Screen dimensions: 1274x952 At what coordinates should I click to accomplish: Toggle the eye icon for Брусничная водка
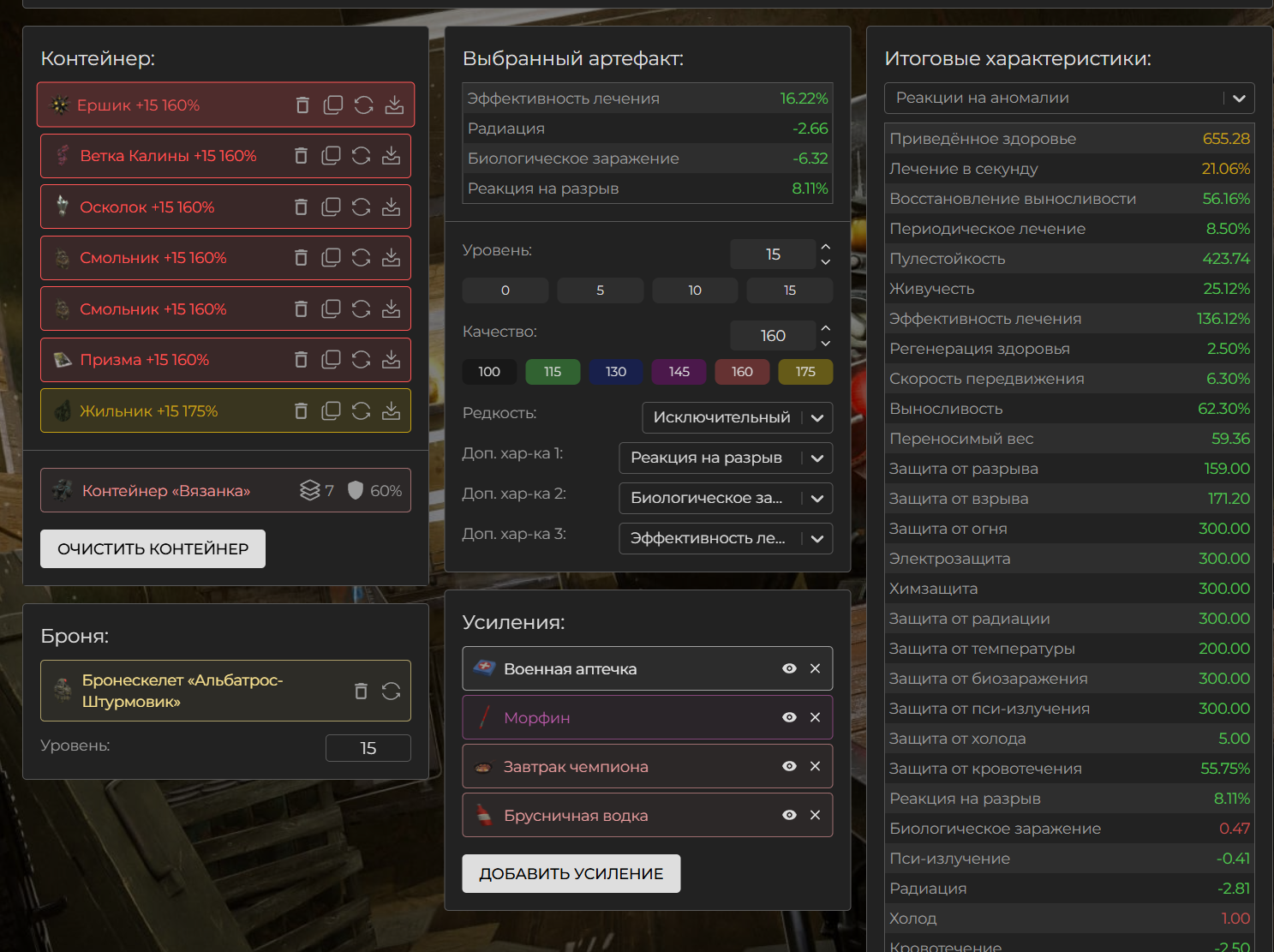[x=789, y=815]
